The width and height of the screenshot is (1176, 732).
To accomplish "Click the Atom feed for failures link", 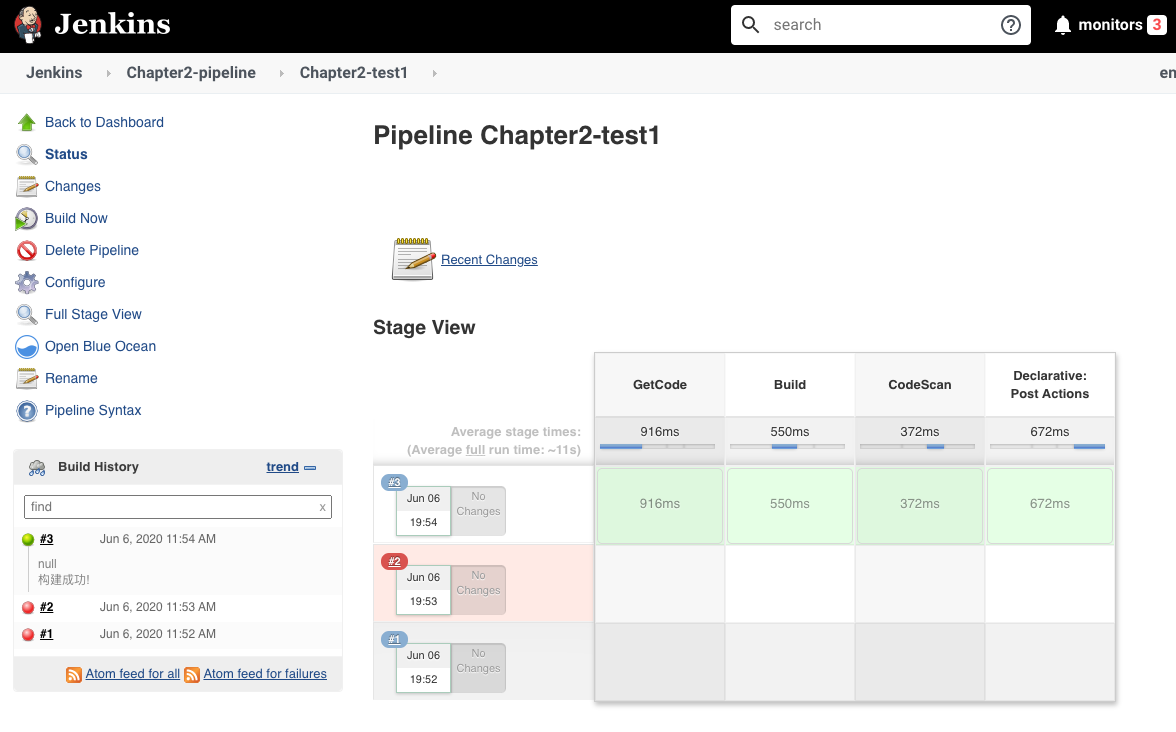I will click(x=265, y=674).
